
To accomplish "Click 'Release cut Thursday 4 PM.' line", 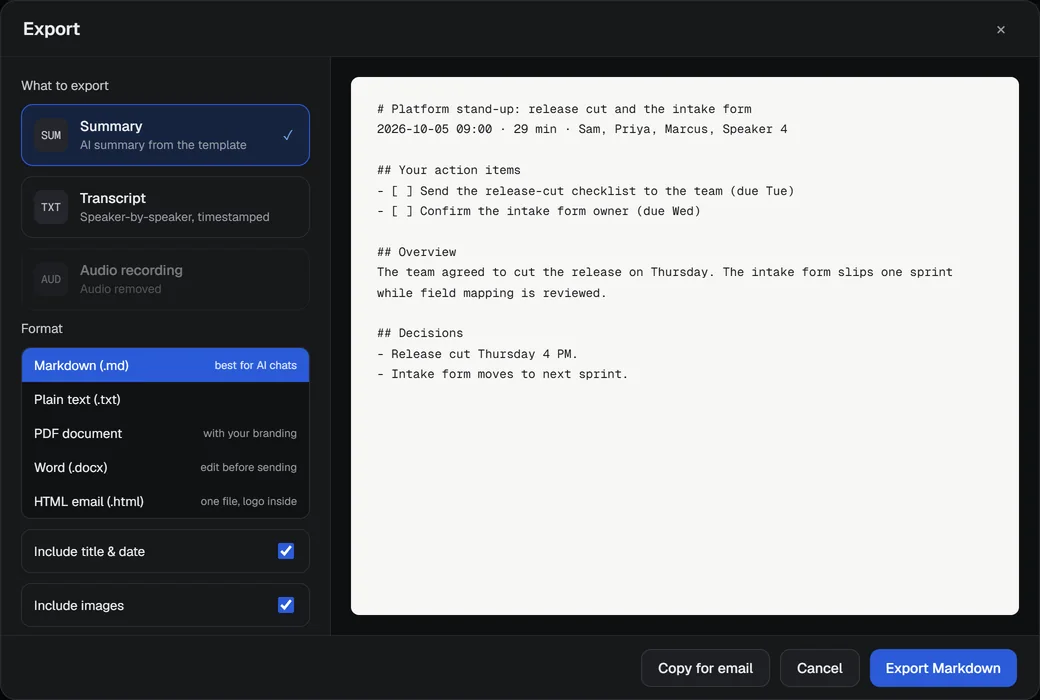I will (x=477, y=354).
